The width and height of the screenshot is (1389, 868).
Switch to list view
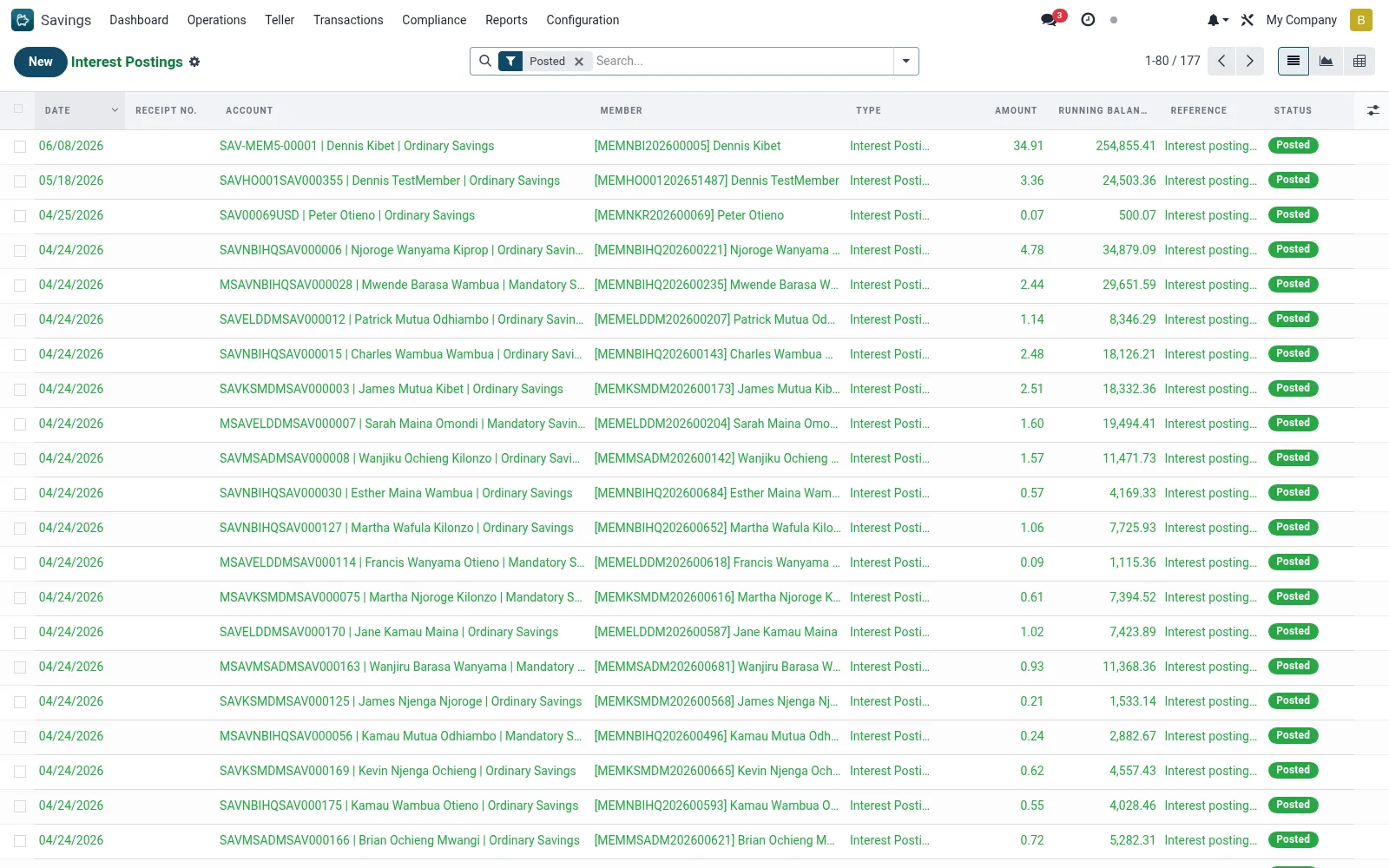pyautogui.click(x=1294, y=61)
